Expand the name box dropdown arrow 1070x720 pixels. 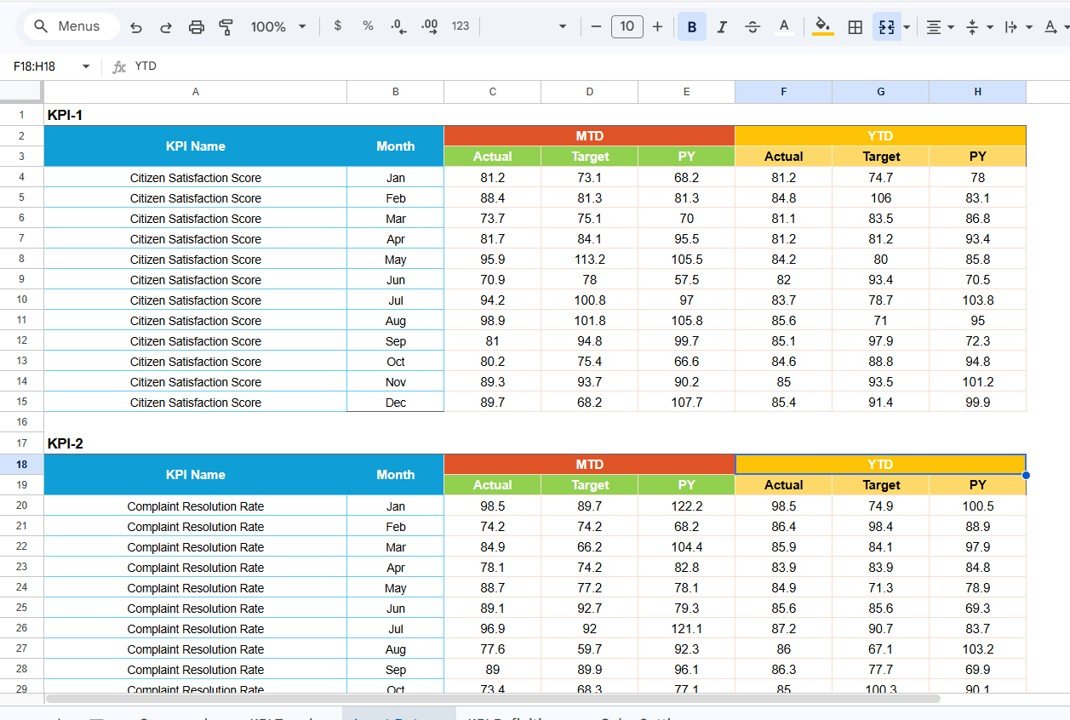pyautogui.click(x=86, y=66)
